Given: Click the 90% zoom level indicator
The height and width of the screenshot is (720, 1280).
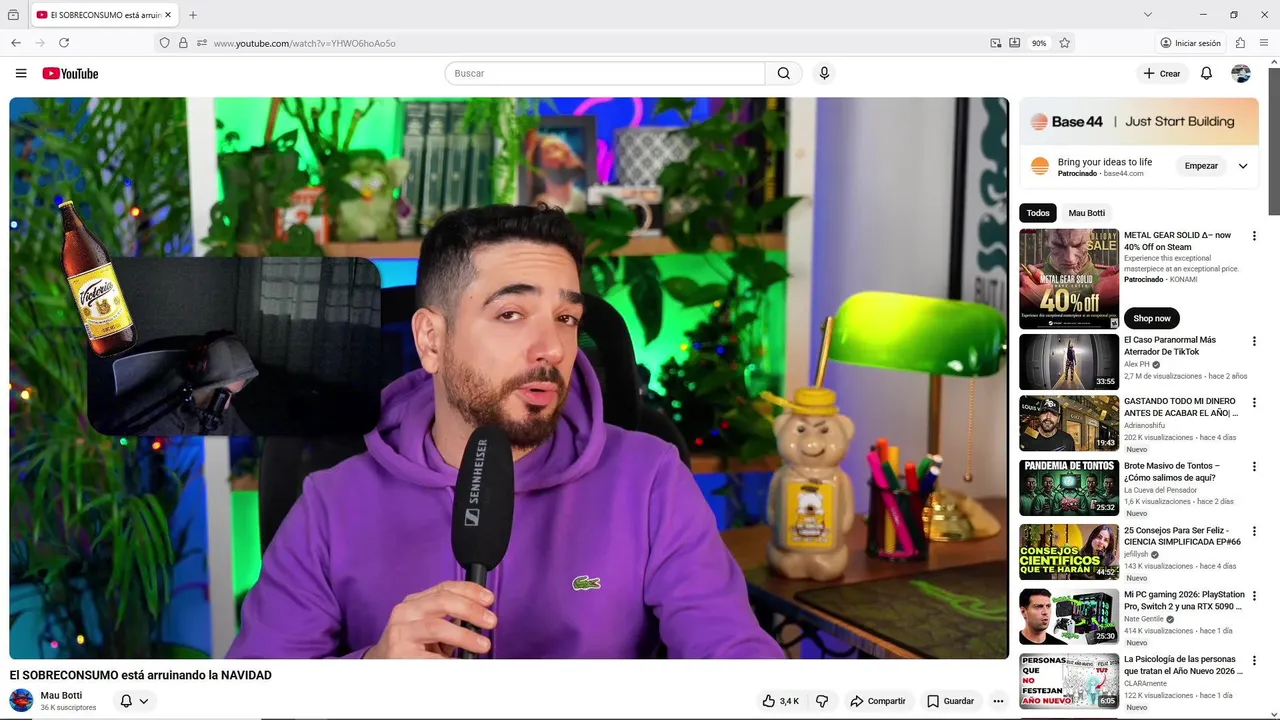Looking at the screenshot, I should 1039,43.
